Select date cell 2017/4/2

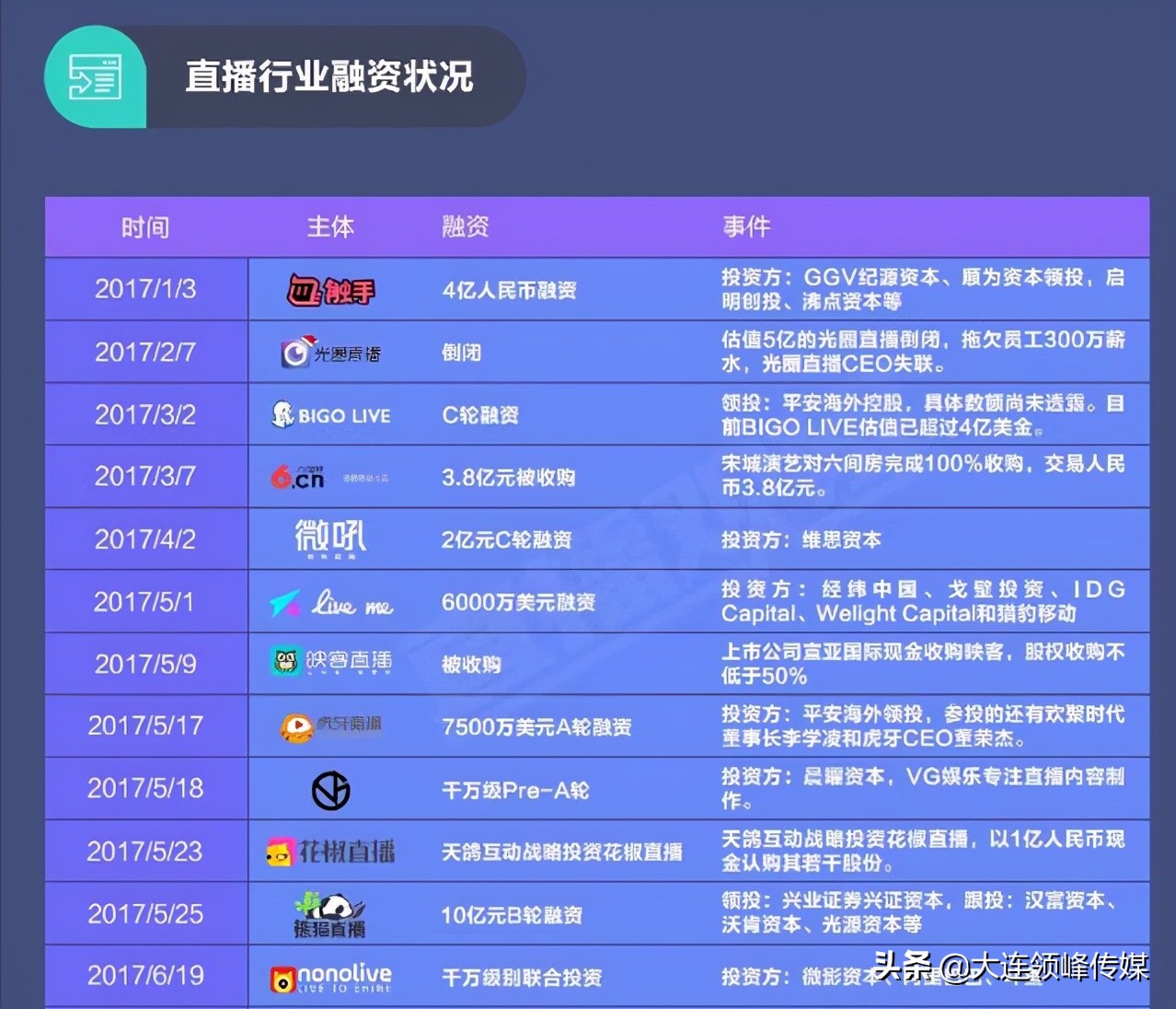(145, 539)
